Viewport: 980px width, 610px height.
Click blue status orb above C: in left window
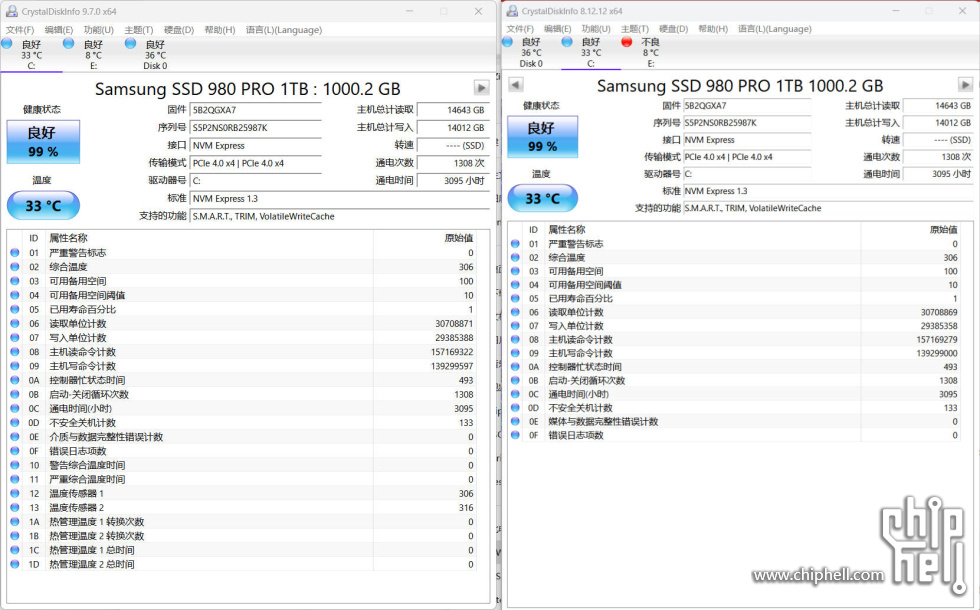[7, 44]
